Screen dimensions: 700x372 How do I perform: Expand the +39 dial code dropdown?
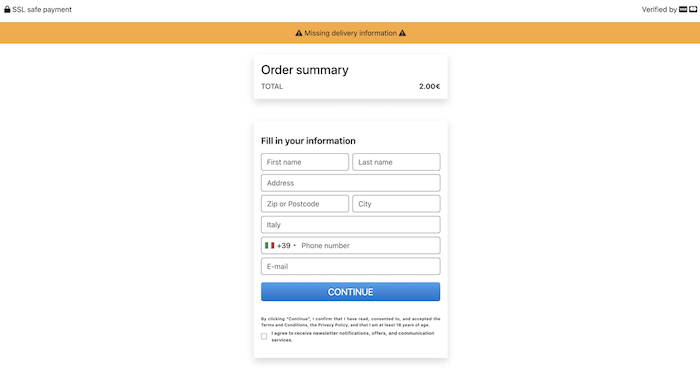point(281,246)
